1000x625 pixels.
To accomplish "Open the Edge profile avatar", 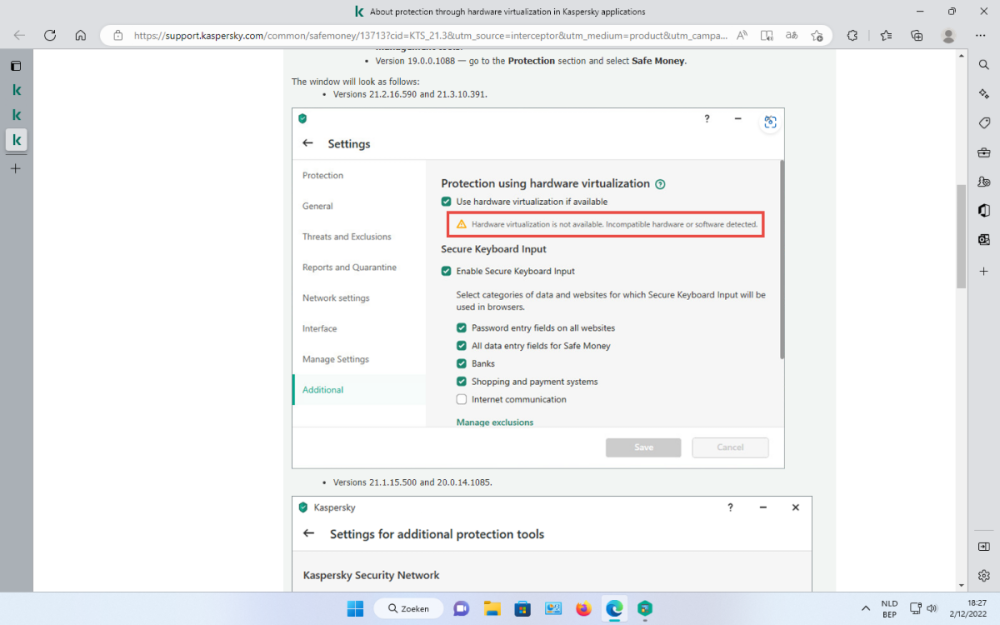I will (948, 36).
